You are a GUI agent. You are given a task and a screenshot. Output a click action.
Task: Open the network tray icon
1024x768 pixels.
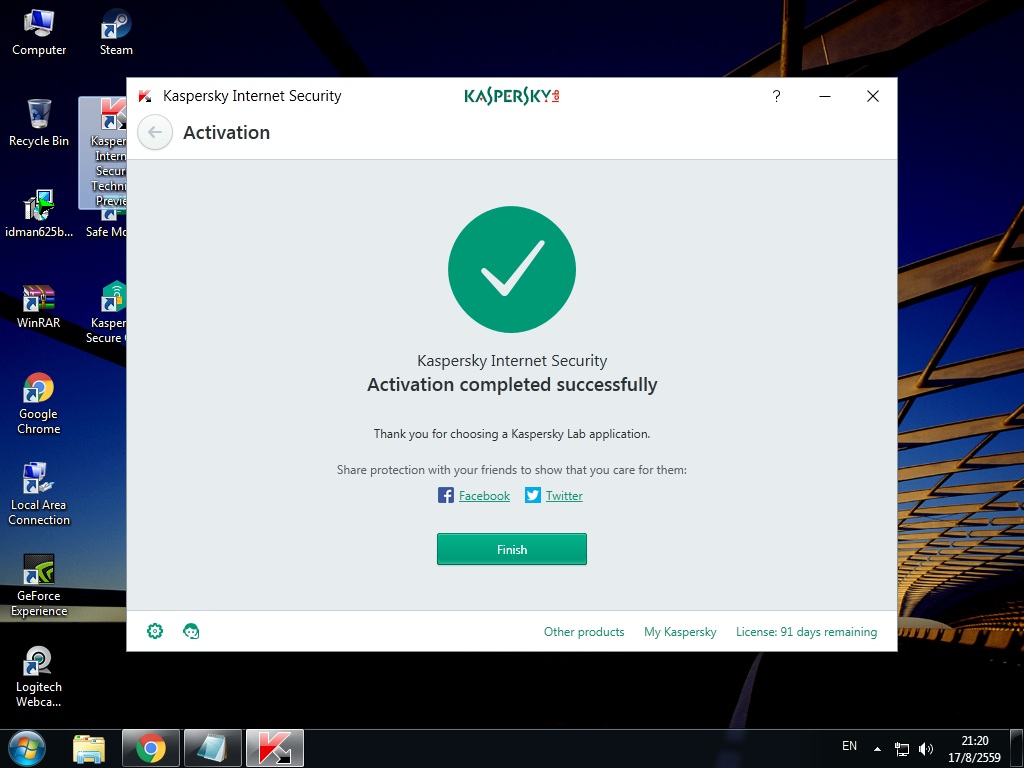tap(901, 749)
